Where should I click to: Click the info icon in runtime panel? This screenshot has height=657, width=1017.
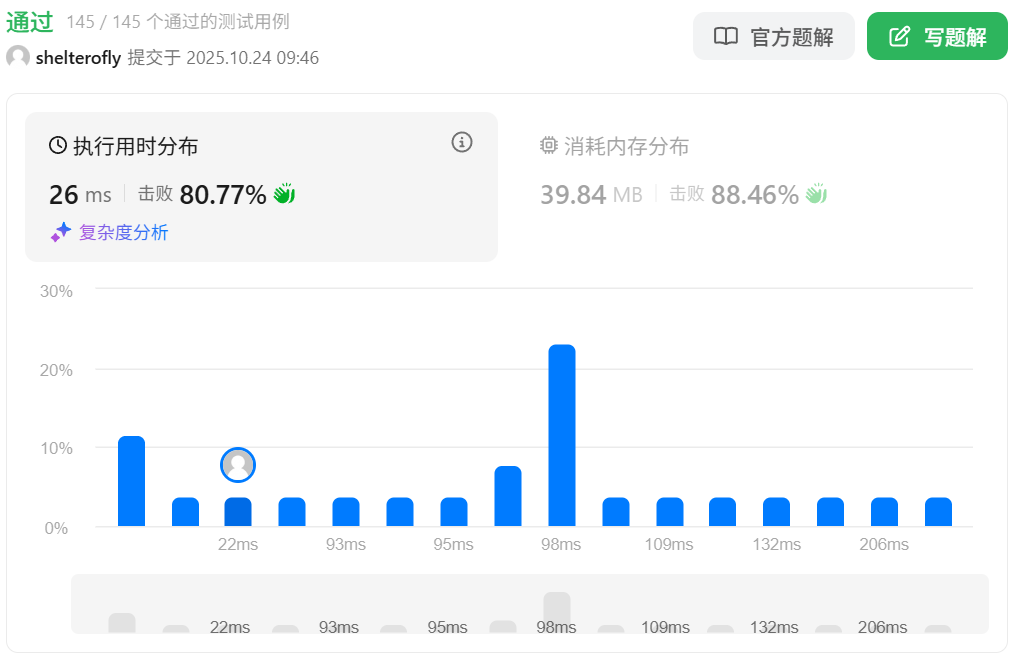461,142
